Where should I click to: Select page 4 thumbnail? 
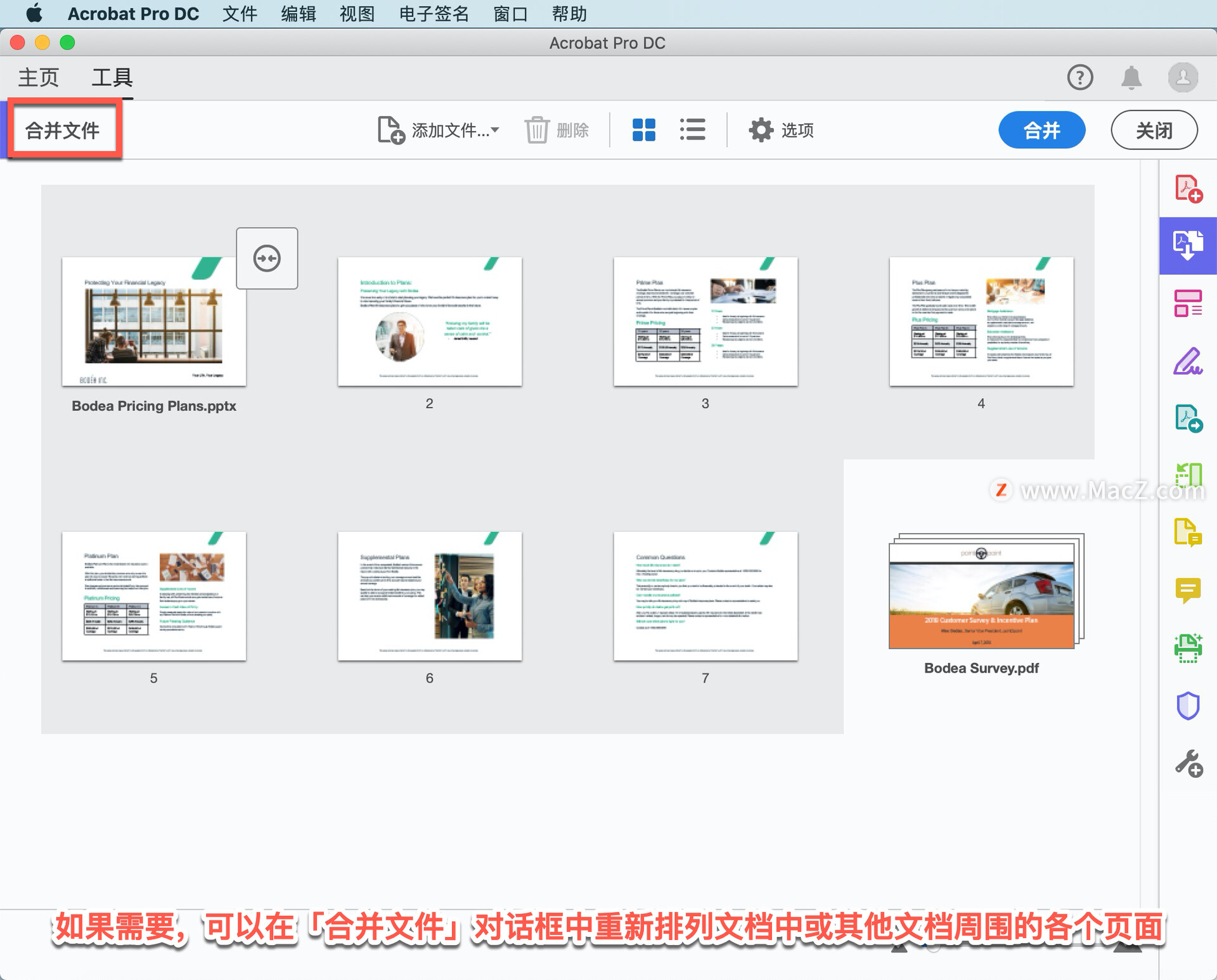pos(981,321)
